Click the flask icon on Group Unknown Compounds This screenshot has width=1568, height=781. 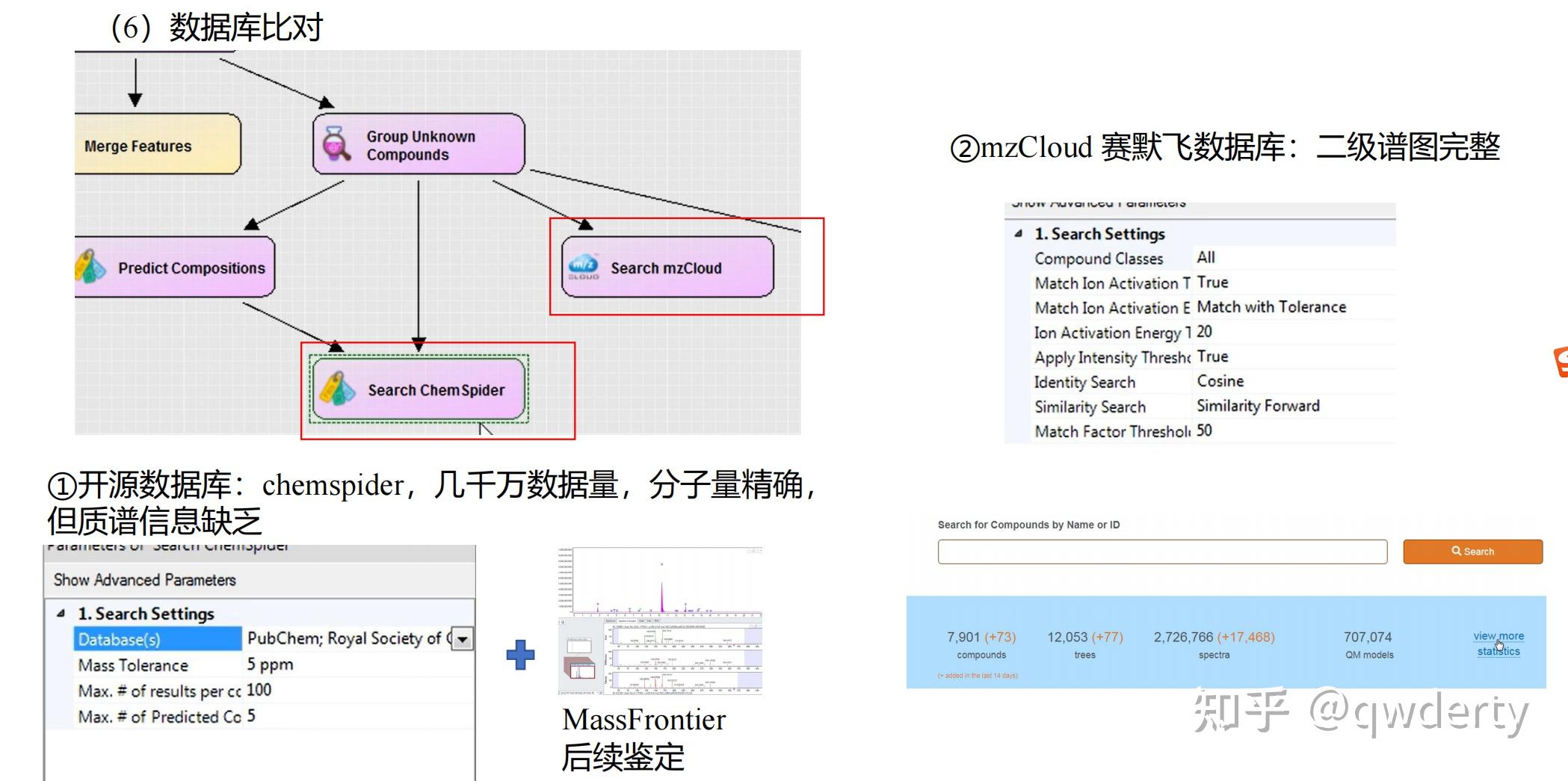[338, 145]
